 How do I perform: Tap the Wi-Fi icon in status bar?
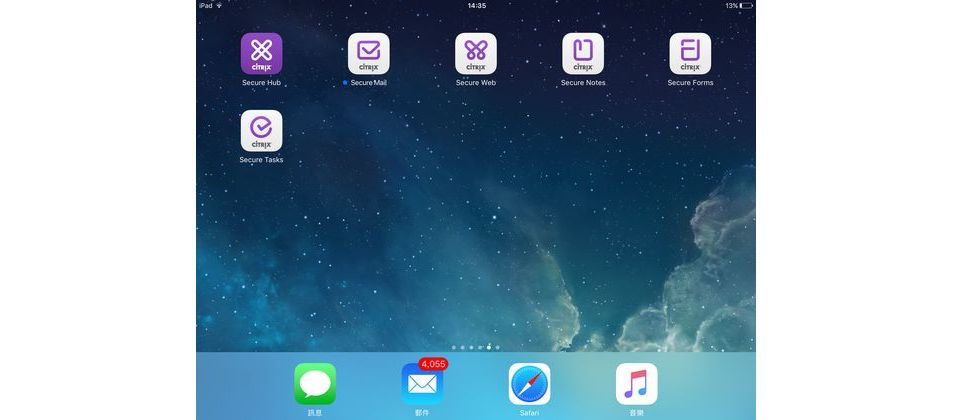coord(219,6)
